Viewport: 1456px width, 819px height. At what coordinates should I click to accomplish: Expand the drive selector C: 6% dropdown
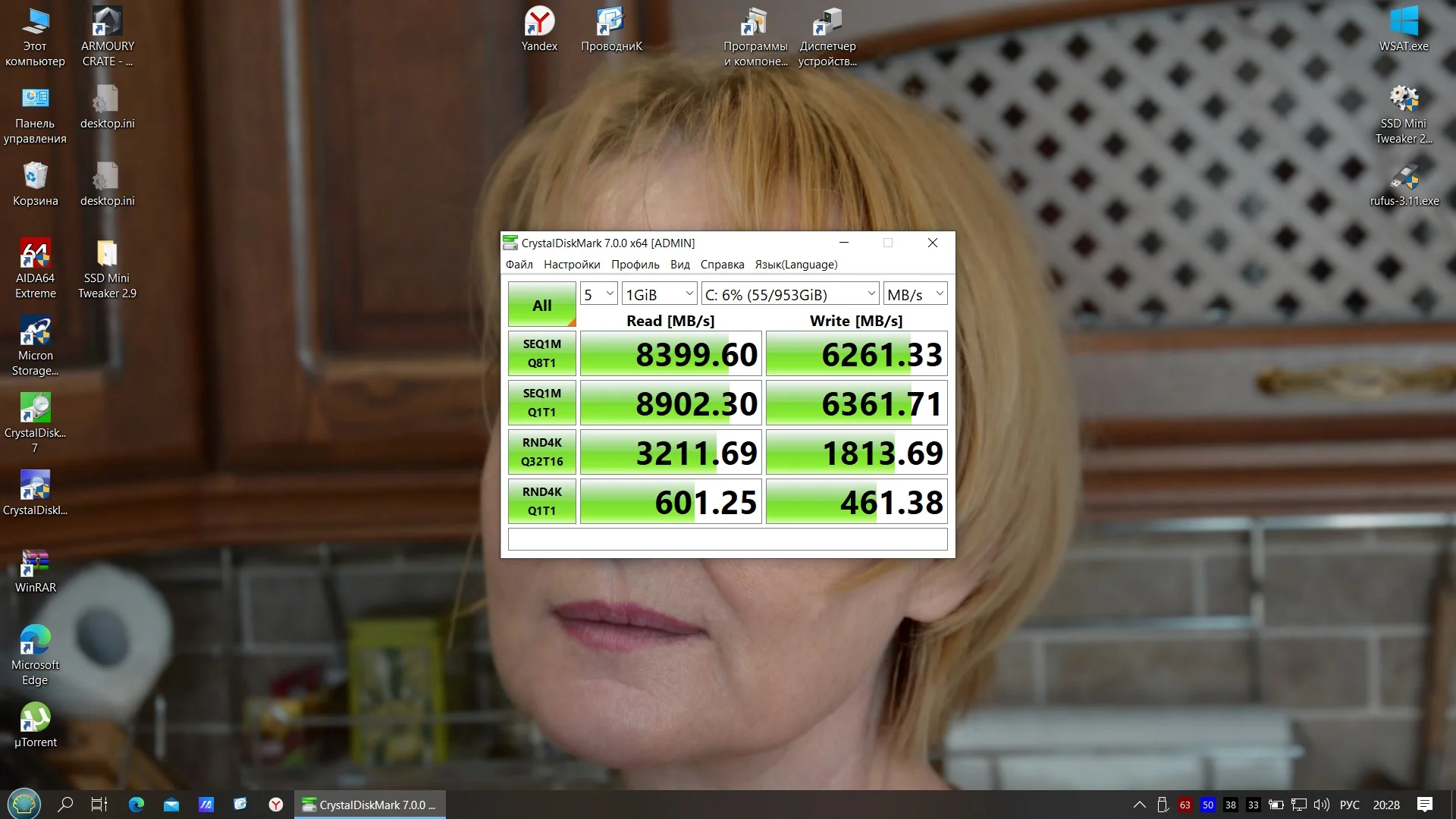790,294
